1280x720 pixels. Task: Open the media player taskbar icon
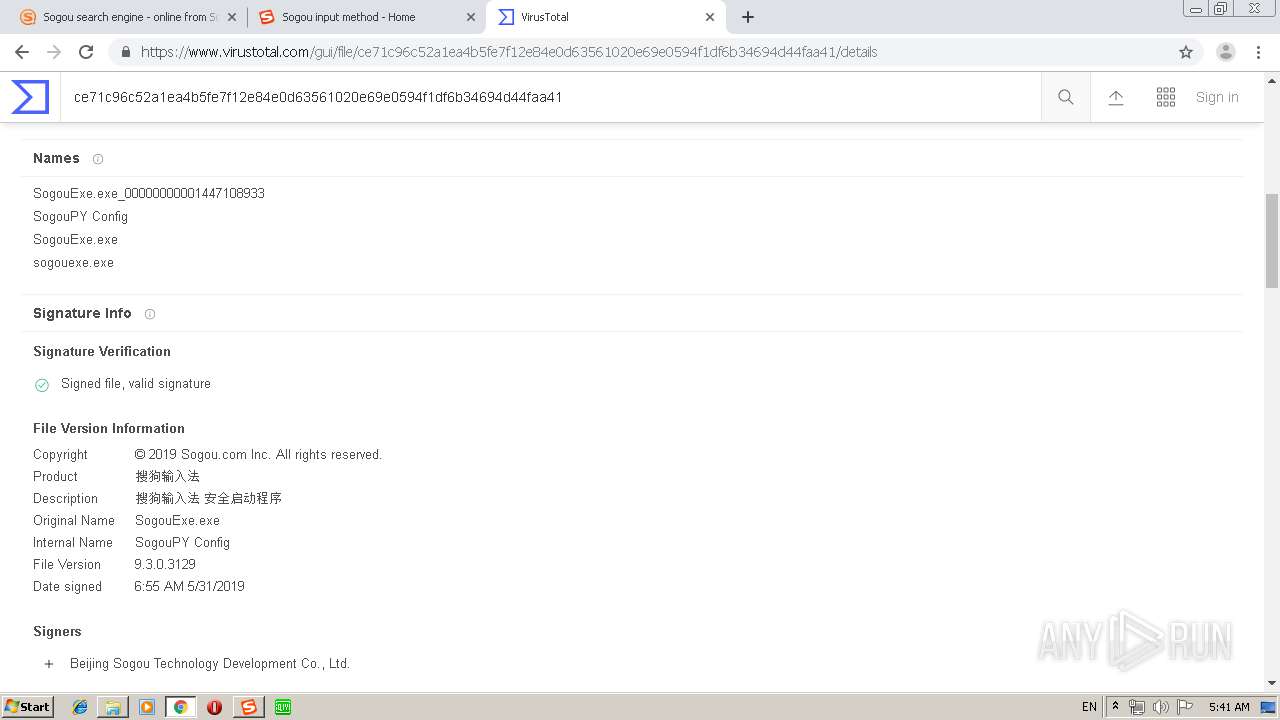tap(147, 707)
